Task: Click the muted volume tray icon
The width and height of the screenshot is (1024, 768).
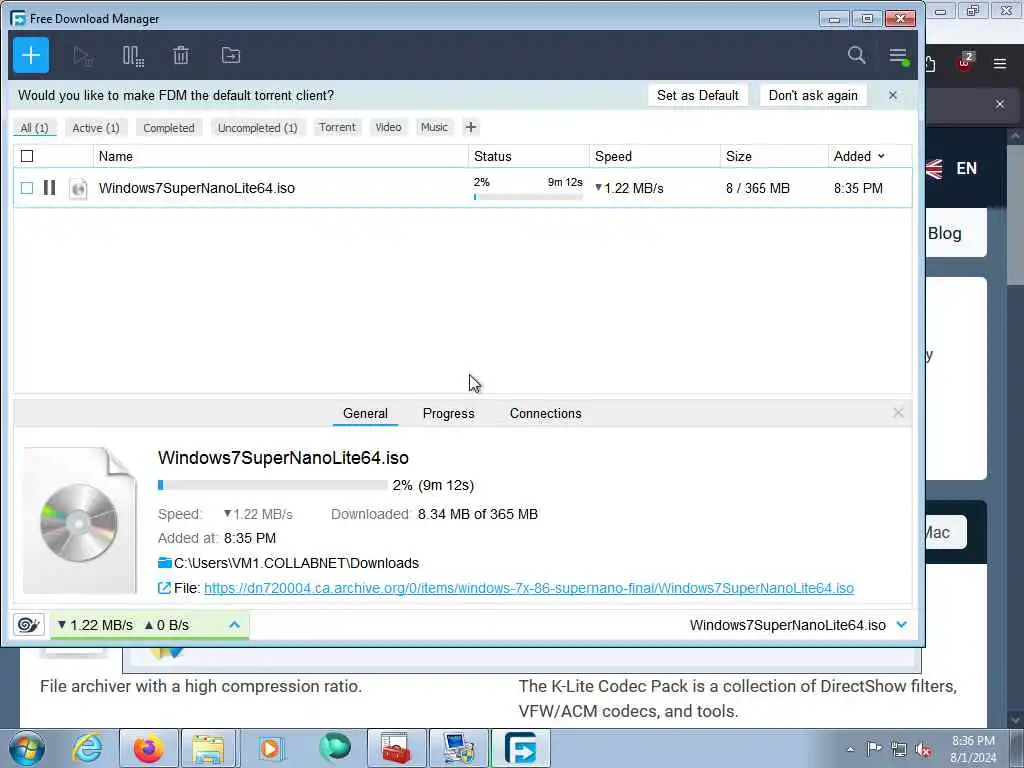Action: (923, 749)
